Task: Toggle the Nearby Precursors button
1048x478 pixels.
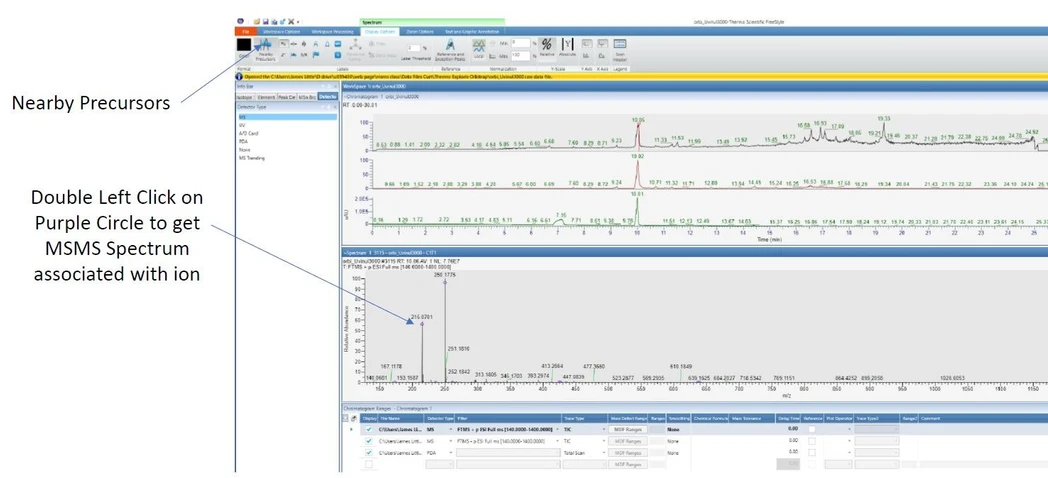Action: click(265, 49)
